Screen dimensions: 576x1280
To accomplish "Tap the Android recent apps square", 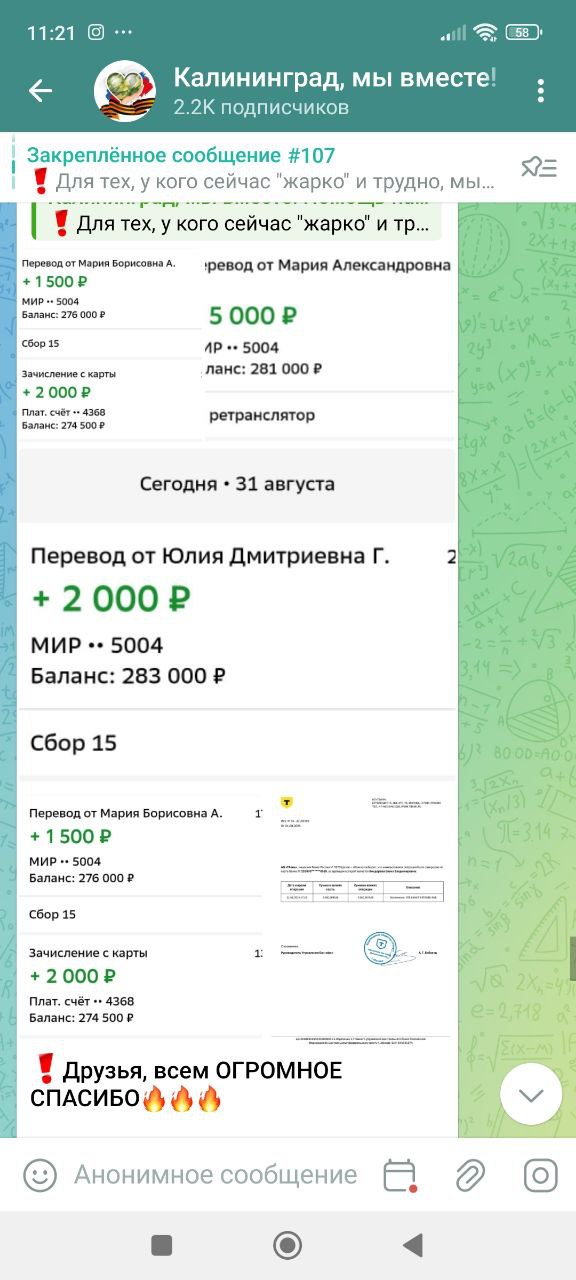I will point(161,1245).
